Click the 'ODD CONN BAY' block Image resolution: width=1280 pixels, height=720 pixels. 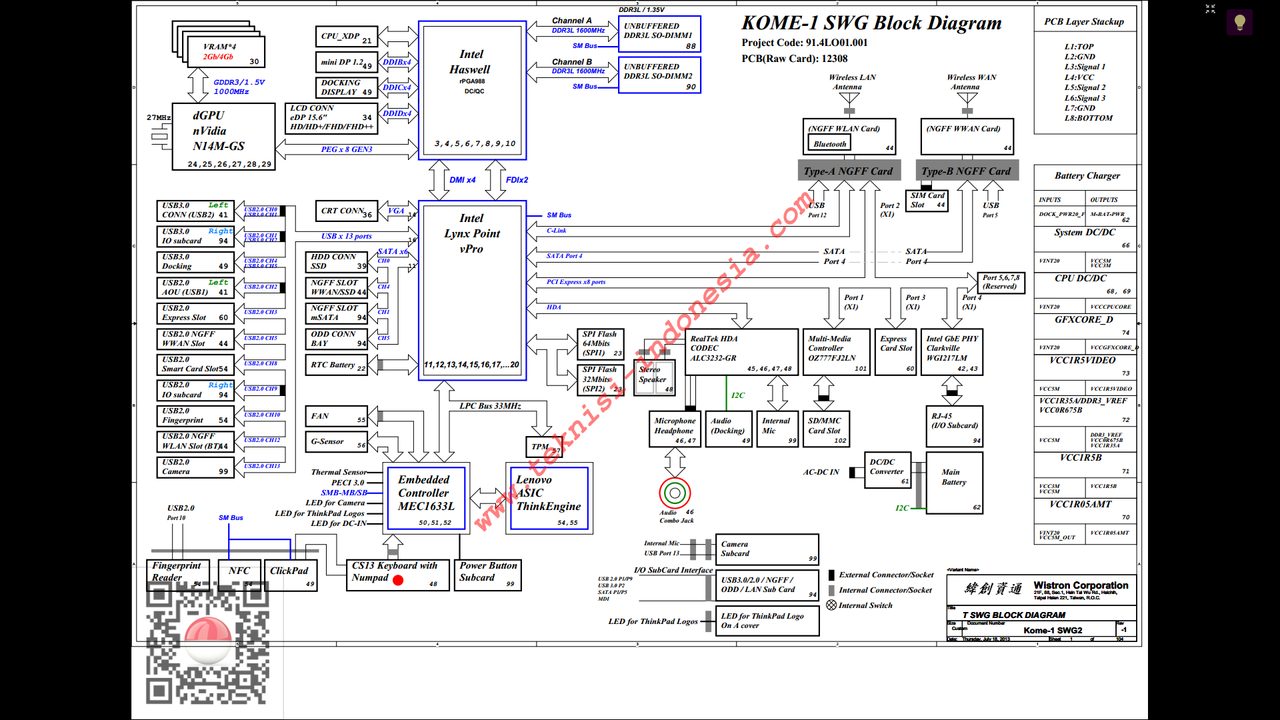[338, 339]
